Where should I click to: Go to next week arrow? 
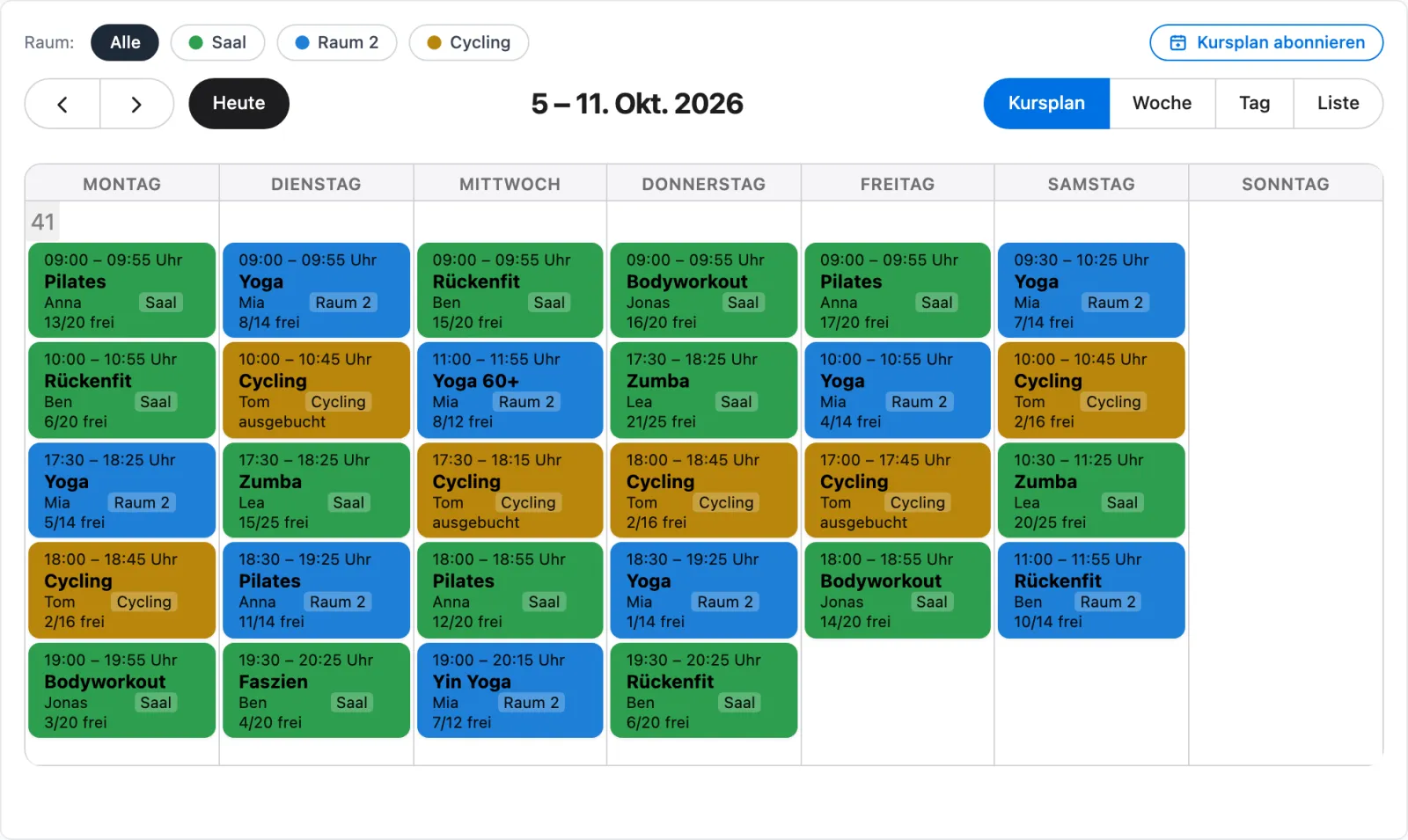click(136, 104)
